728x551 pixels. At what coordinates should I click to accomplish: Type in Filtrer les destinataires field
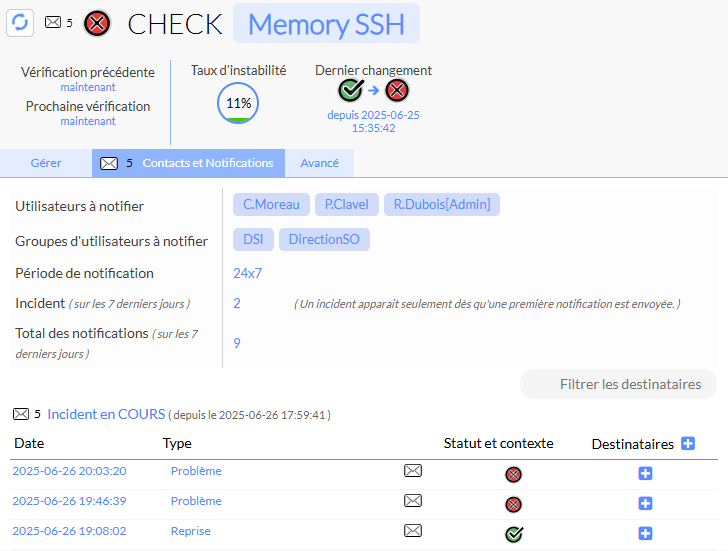618,384
